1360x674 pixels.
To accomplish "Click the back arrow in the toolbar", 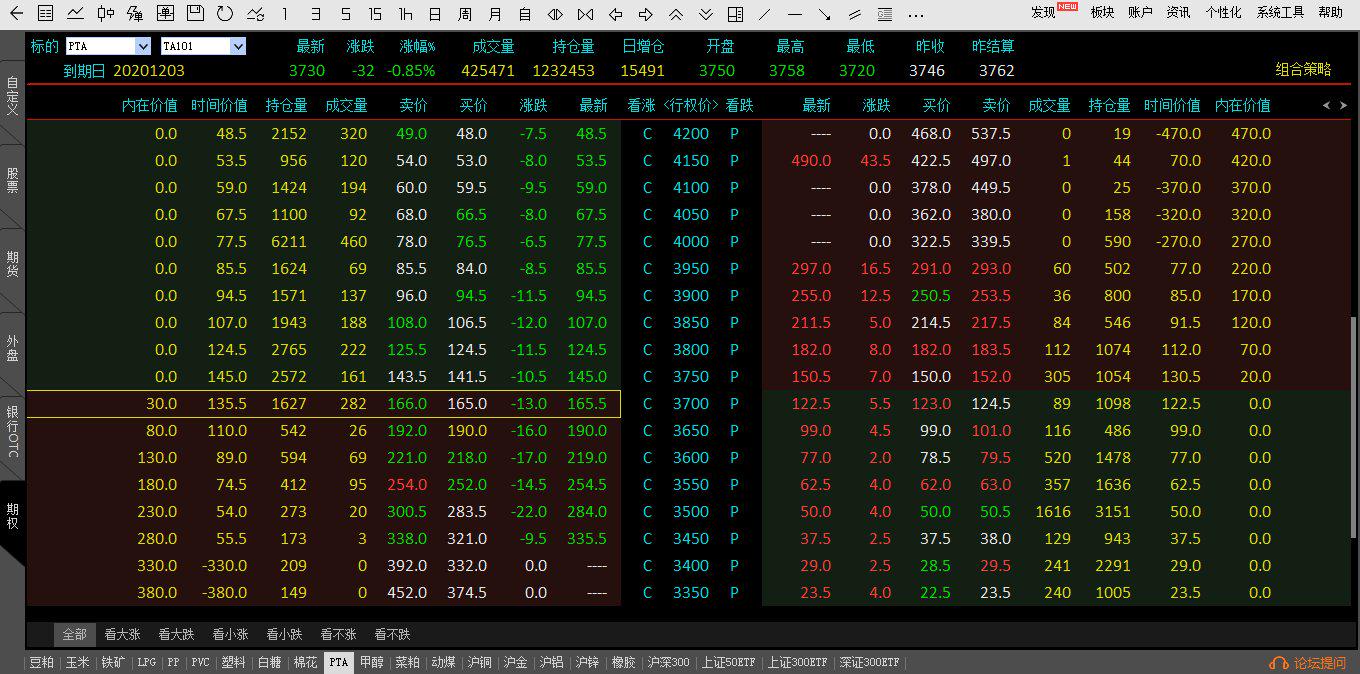I will click(16, 14).
